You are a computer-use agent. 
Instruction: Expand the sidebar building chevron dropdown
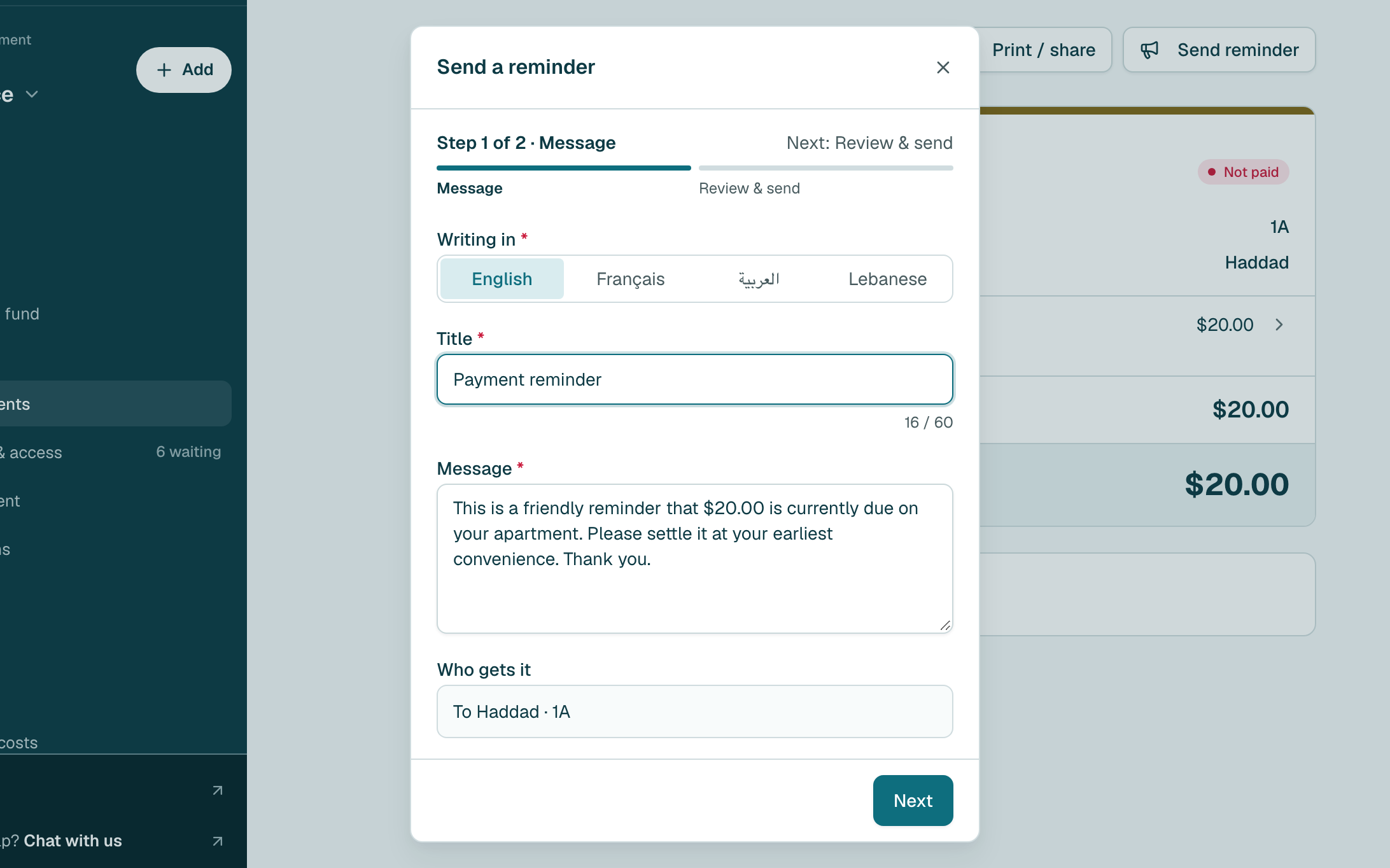[32, 95]
